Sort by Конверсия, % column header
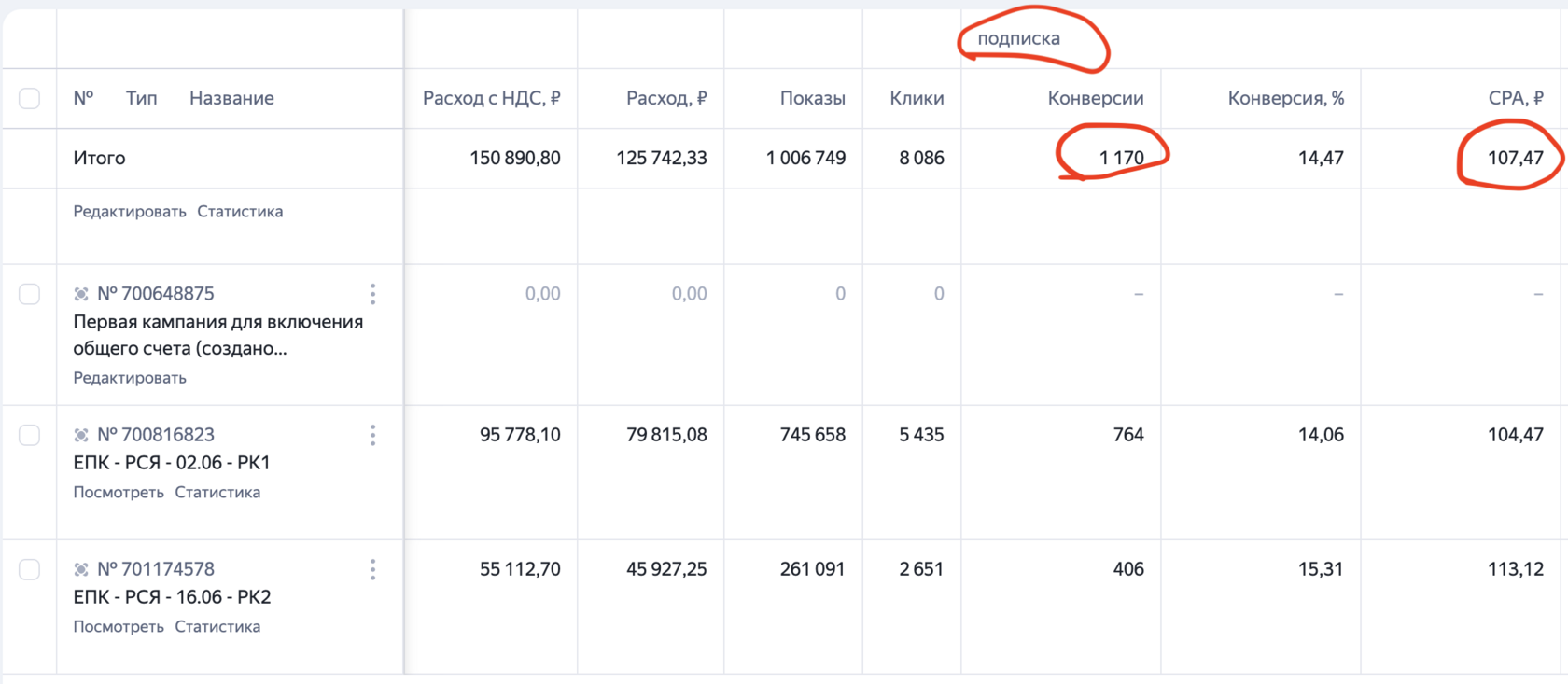Image resolution: width=1568 pixels, height=684 pixels. pos(1286,98)
